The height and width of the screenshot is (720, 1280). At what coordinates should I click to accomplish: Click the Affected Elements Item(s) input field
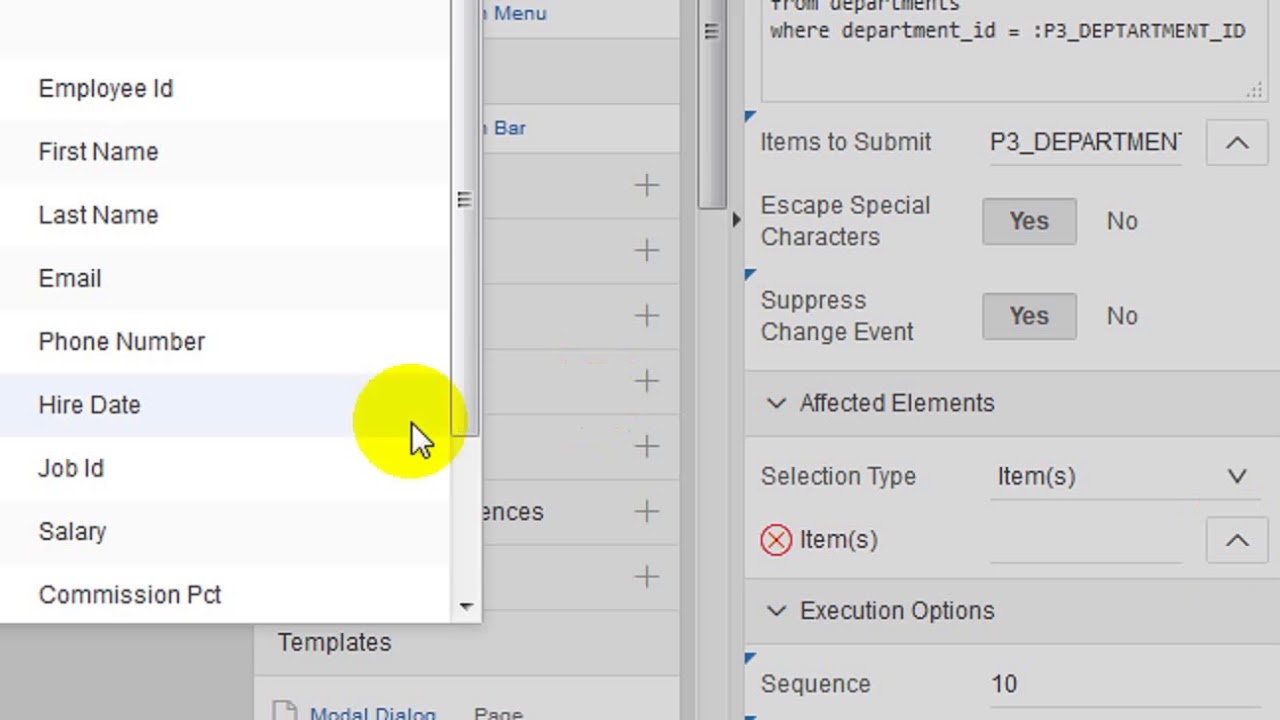(1086, 540)
